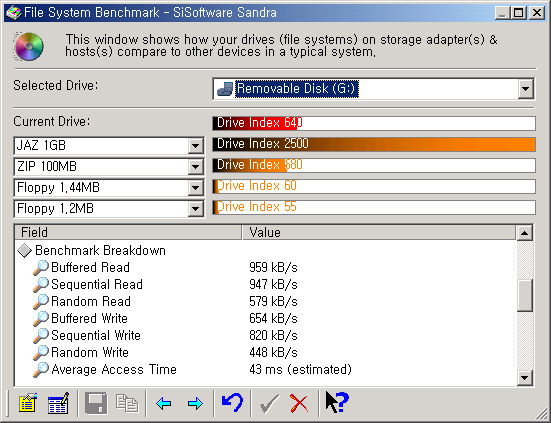The height and width of the screenshot is (423, 551).
Task: Select the Benchmark Breakdown row
Action: tap(100, 250)
